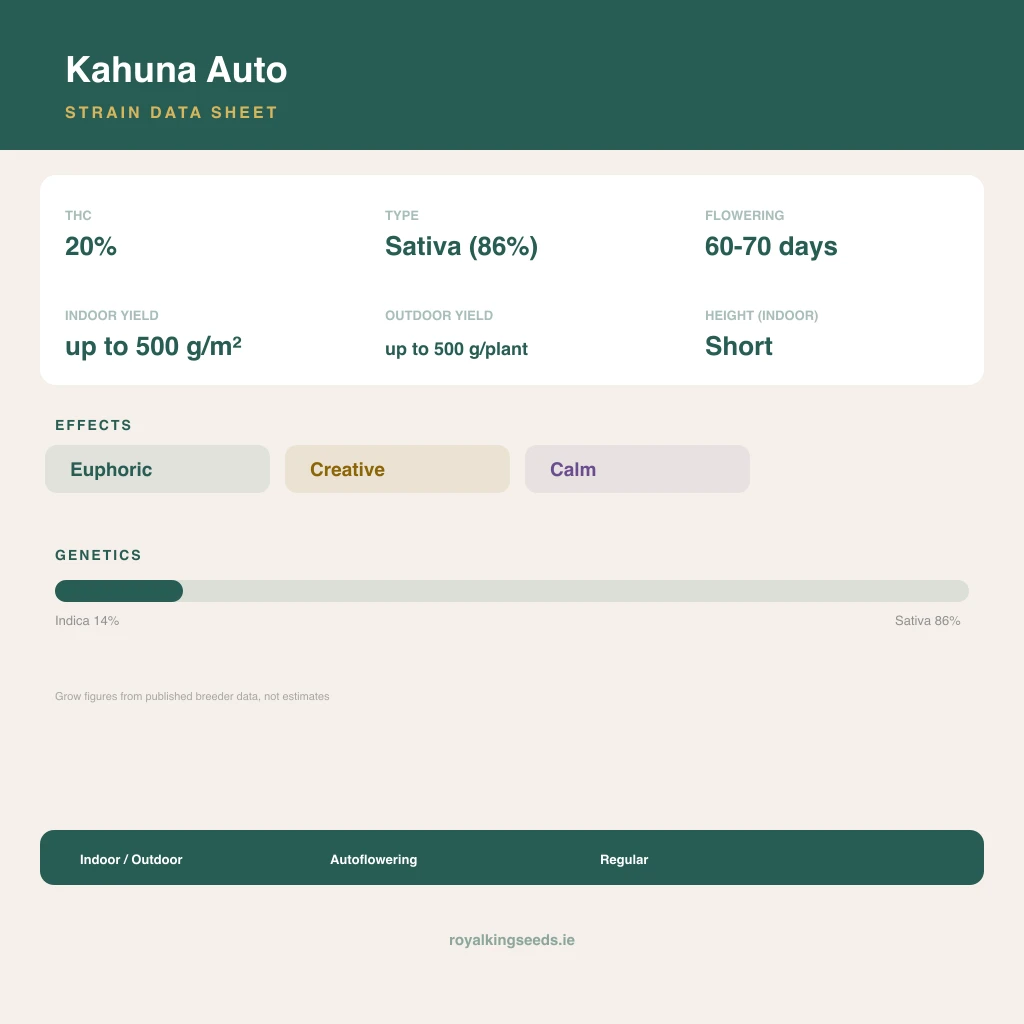Open the royalkingseeds.ie link
The image size is (1024, 1024).
pos(512,940)
